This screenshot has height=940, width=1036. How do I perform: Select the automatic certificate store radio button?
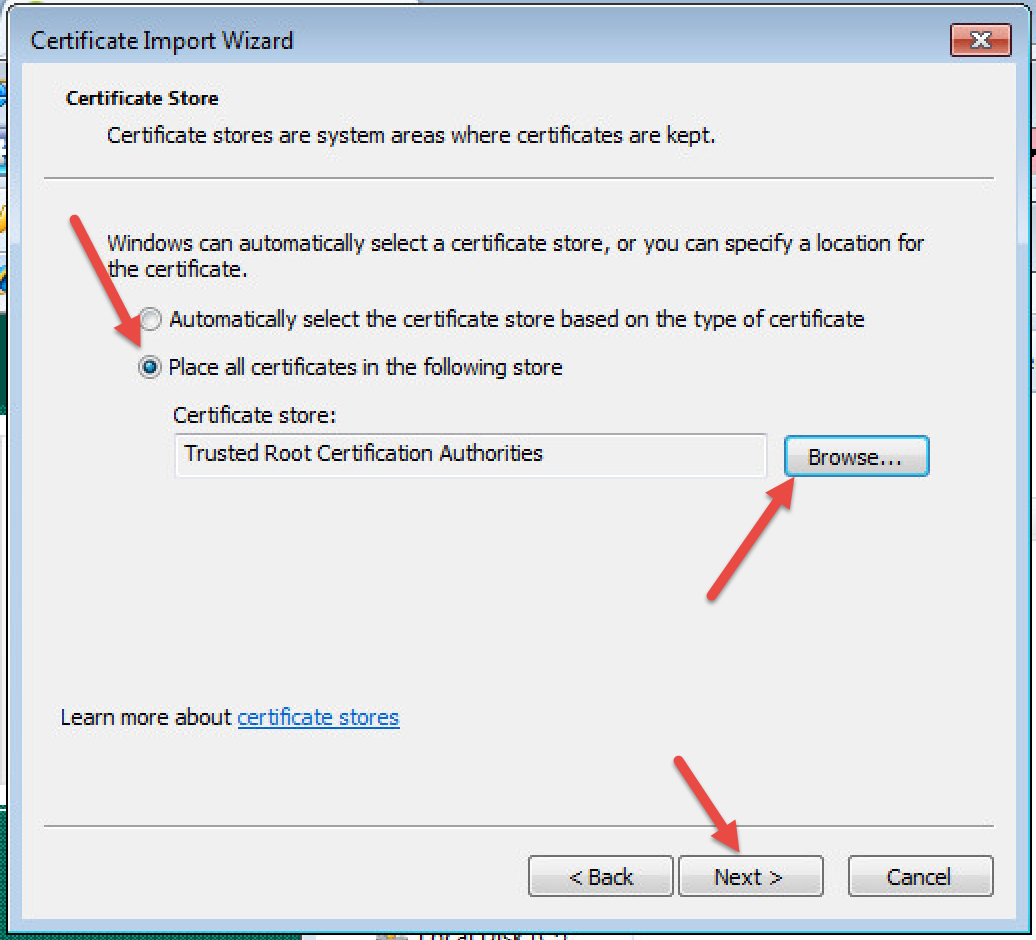pos(150,320)
